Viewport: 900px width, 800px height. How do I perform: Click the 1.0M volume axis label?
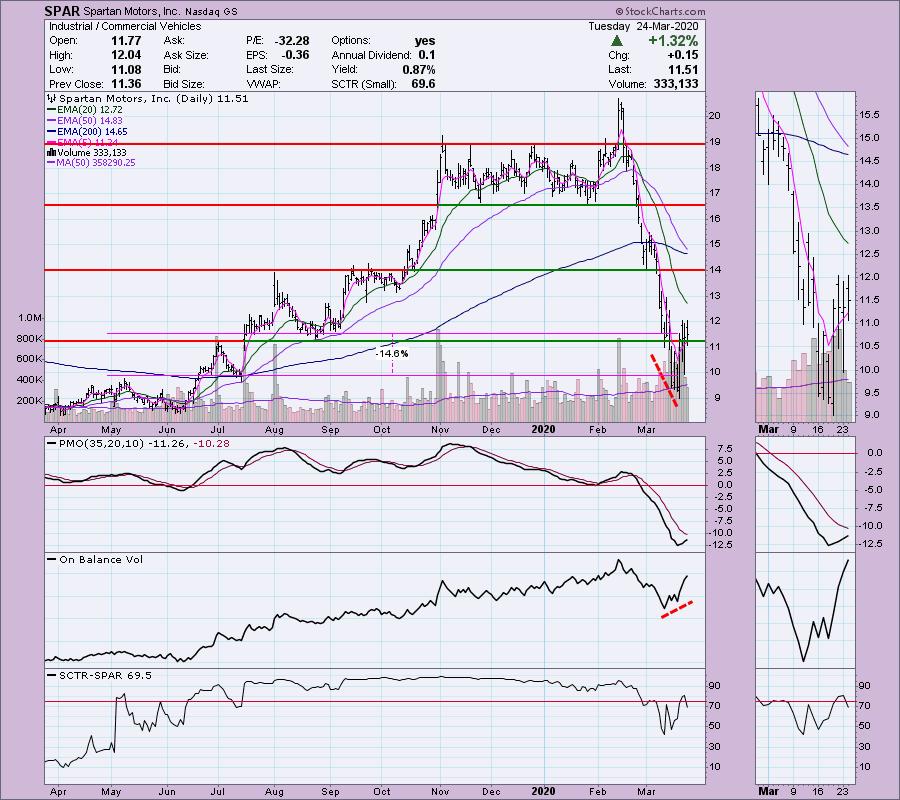pos(30,318)
